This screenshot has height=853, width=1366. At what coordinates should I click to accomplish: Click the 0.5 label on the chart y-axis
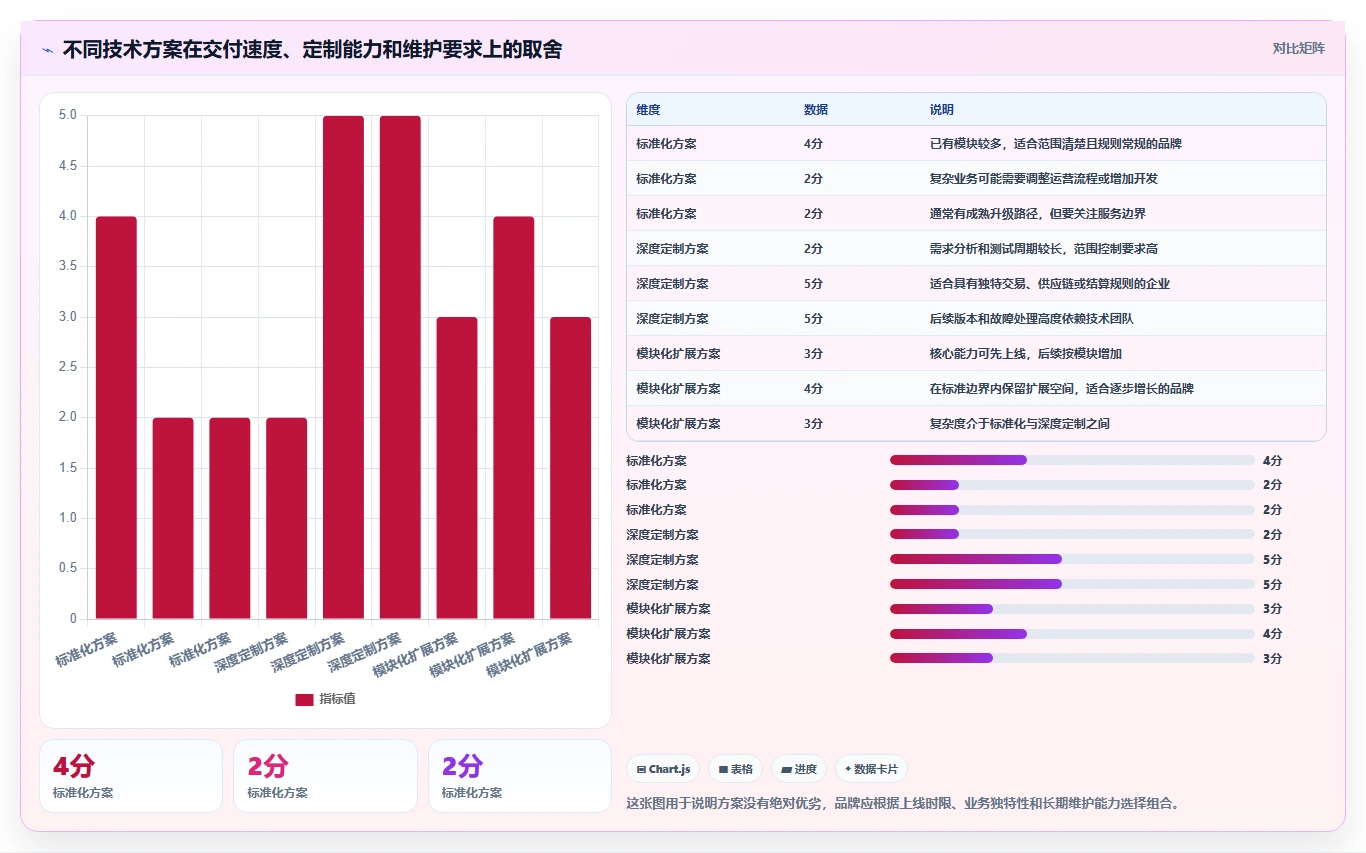68,568
